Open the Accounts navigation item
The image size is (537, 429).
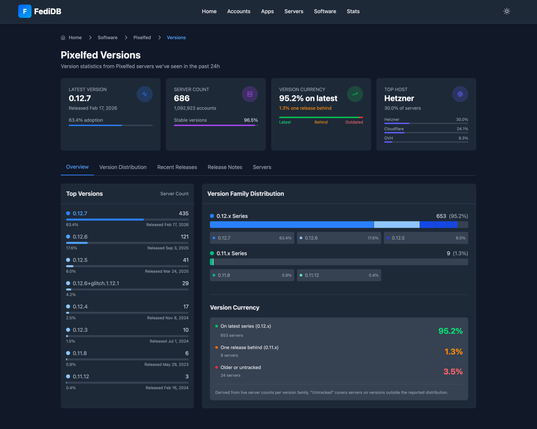pos(239,11)
